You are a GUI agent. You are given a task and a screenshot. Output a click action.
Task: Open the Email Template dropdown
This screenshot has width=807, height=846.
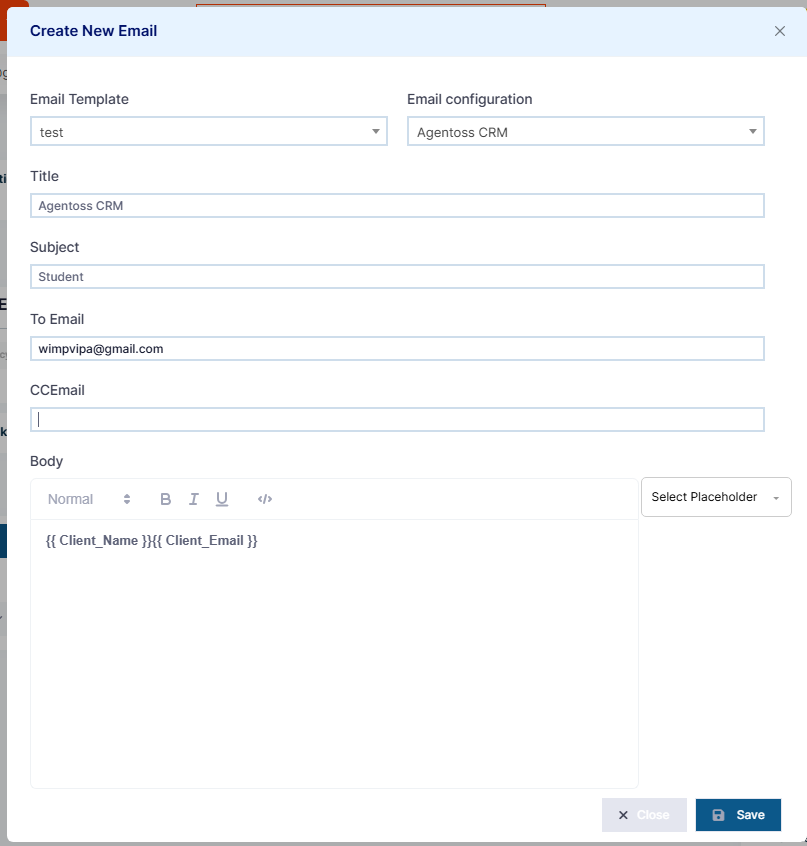(x=209, y=132)
